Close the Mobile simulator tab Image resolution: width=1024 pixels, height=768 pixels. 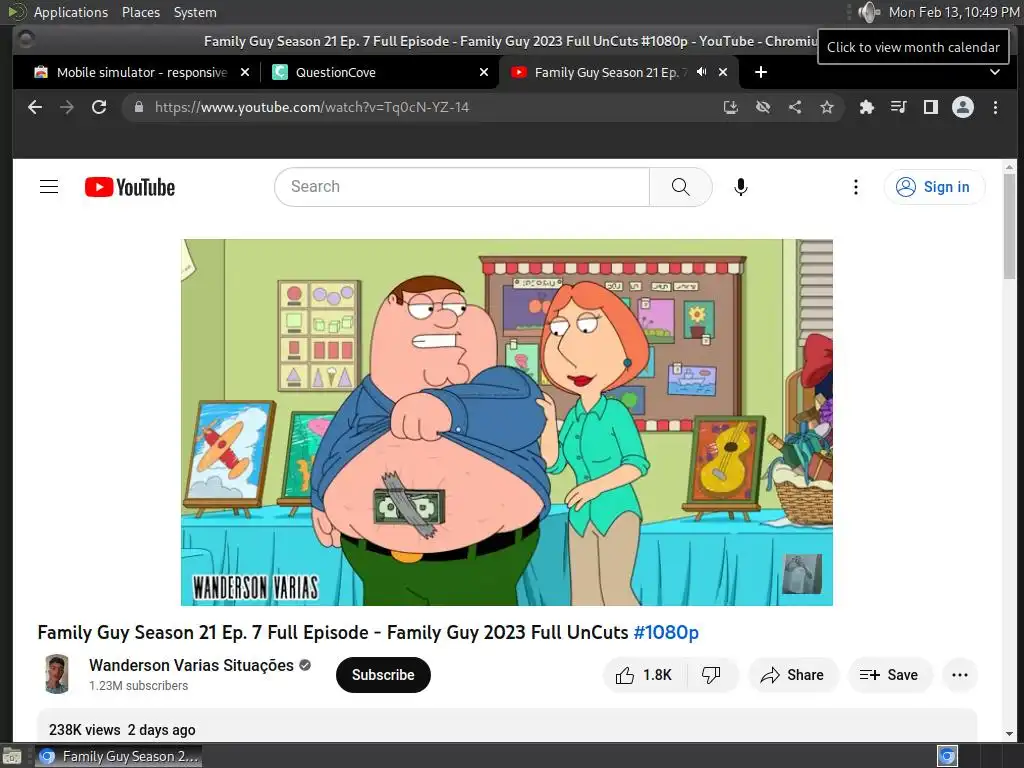click(245, 72)
